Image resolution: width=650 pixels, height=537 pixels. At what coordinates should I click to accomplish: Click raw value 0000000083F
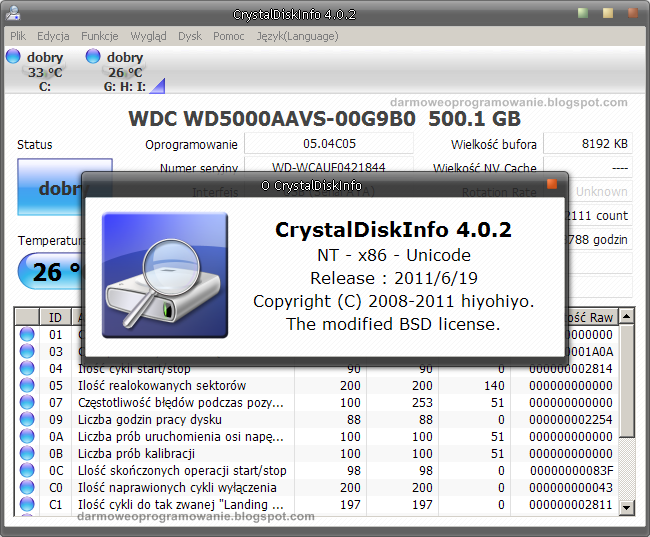click(x=572, y=471)
